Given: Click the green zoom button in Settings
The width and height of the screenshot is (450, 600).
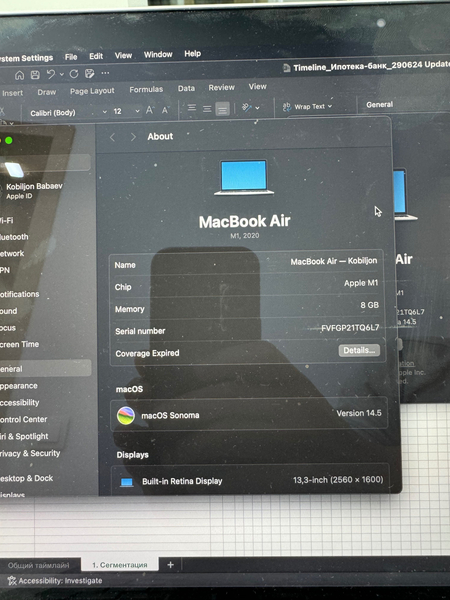Looking at the screenshot, I should click(x=9, y=140).
